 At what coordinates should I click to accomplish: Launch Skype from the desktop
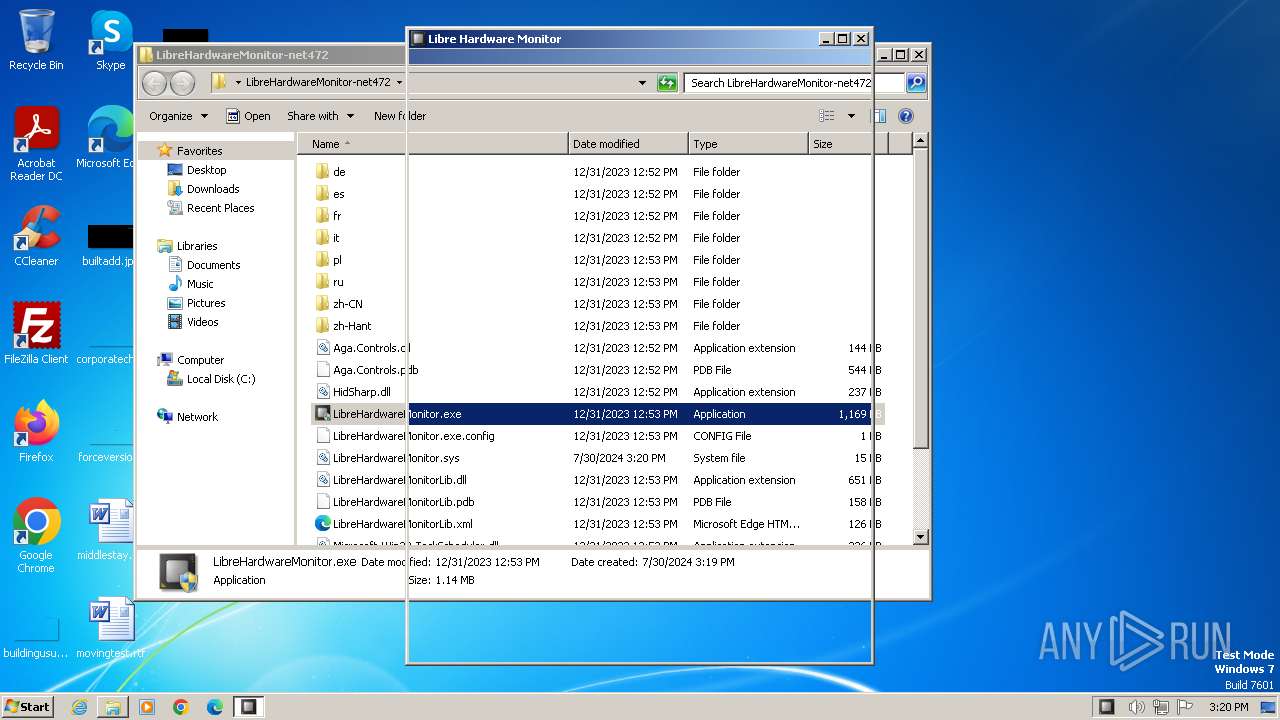point(110,40)
